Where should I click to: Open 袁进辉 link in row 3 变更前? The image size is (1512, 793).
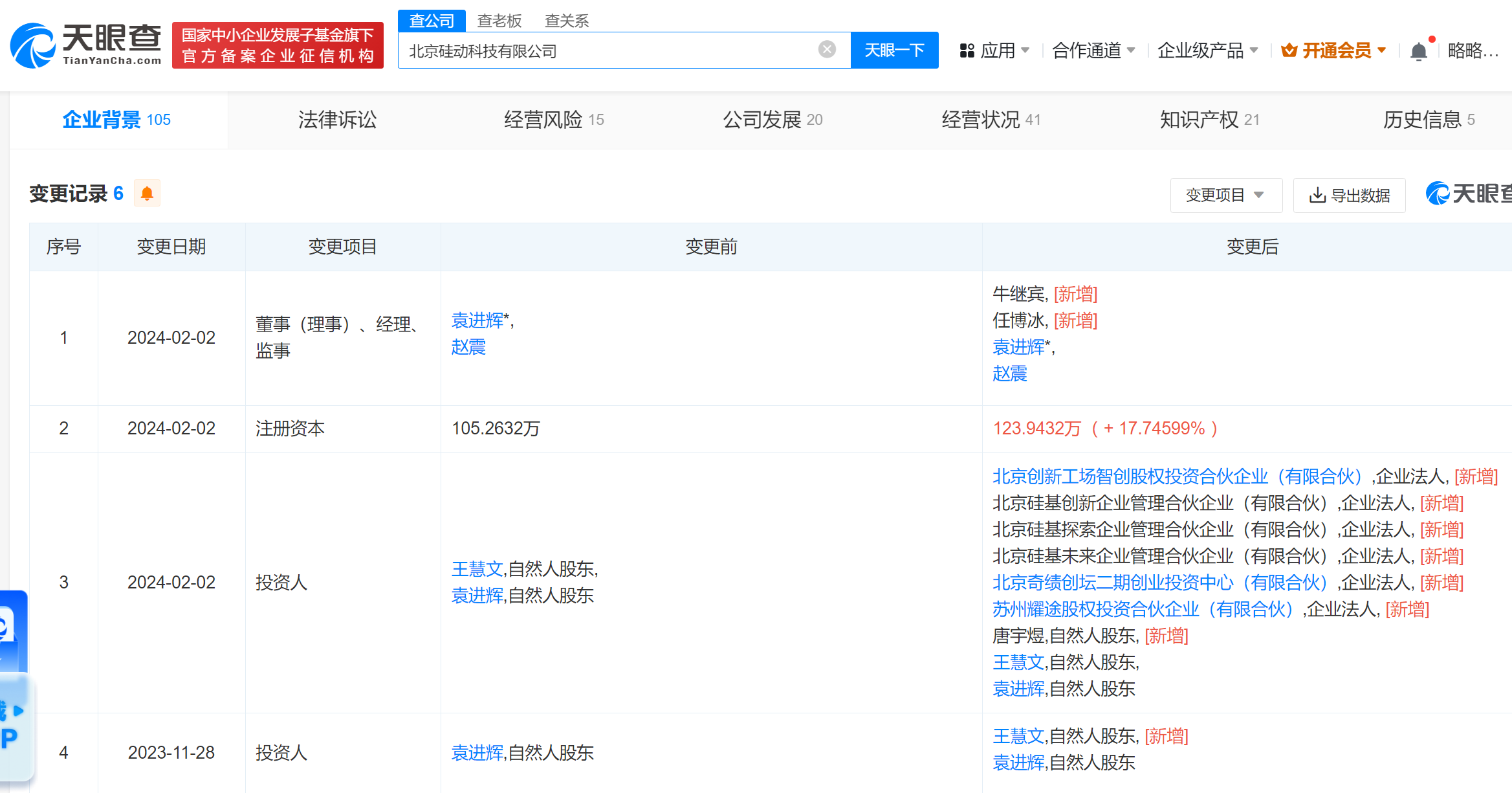tap(477, 596)
